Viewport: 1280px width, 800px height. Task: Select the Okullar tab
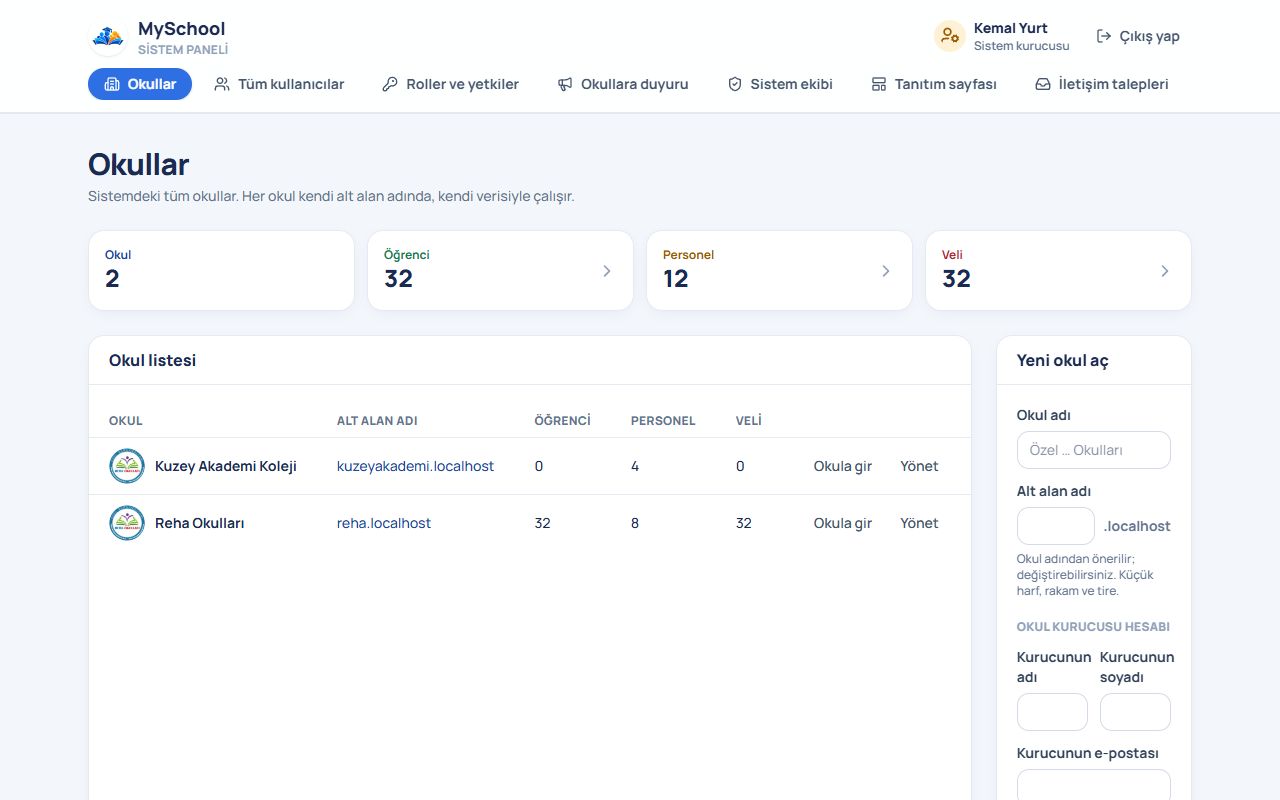point(140,84)
